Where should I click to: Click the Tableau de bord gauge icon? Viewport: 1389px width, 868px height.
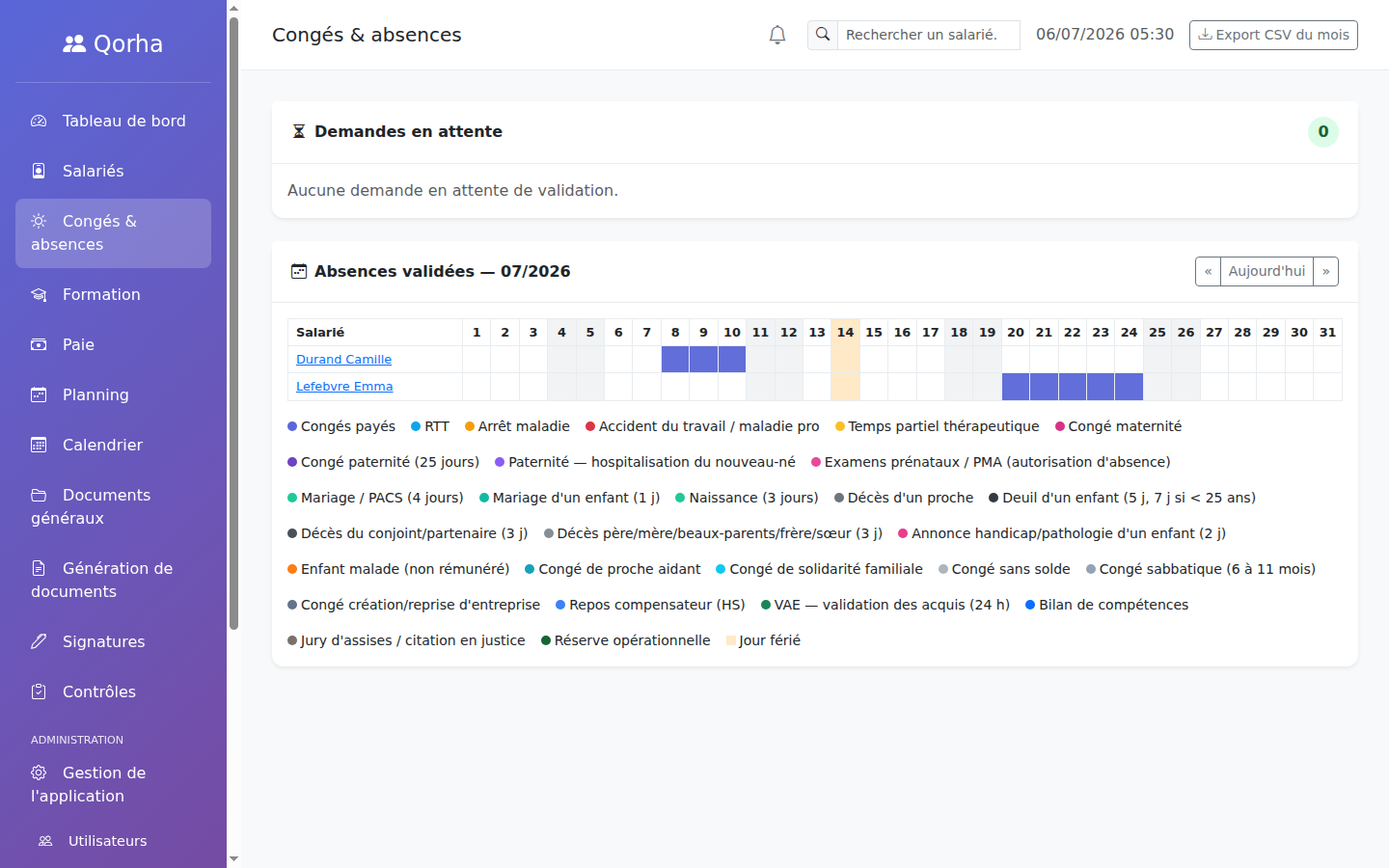39,121
